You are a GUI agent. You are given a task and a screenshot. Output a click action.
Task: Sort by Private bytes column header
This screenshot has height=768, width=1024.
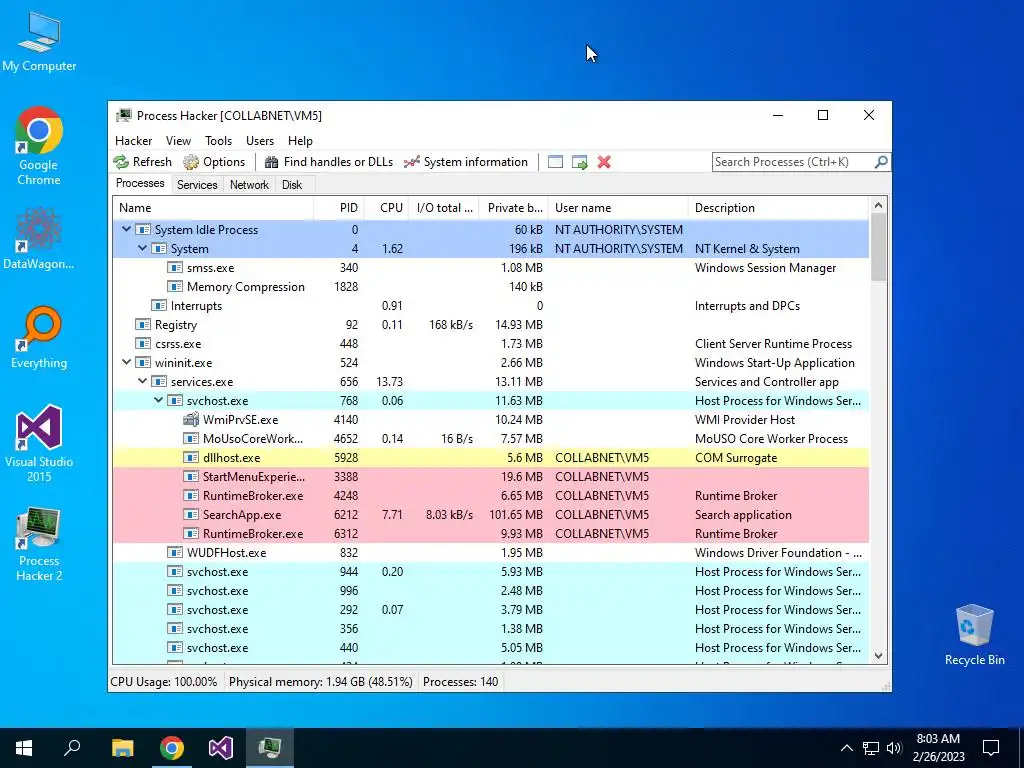(513, 208)
